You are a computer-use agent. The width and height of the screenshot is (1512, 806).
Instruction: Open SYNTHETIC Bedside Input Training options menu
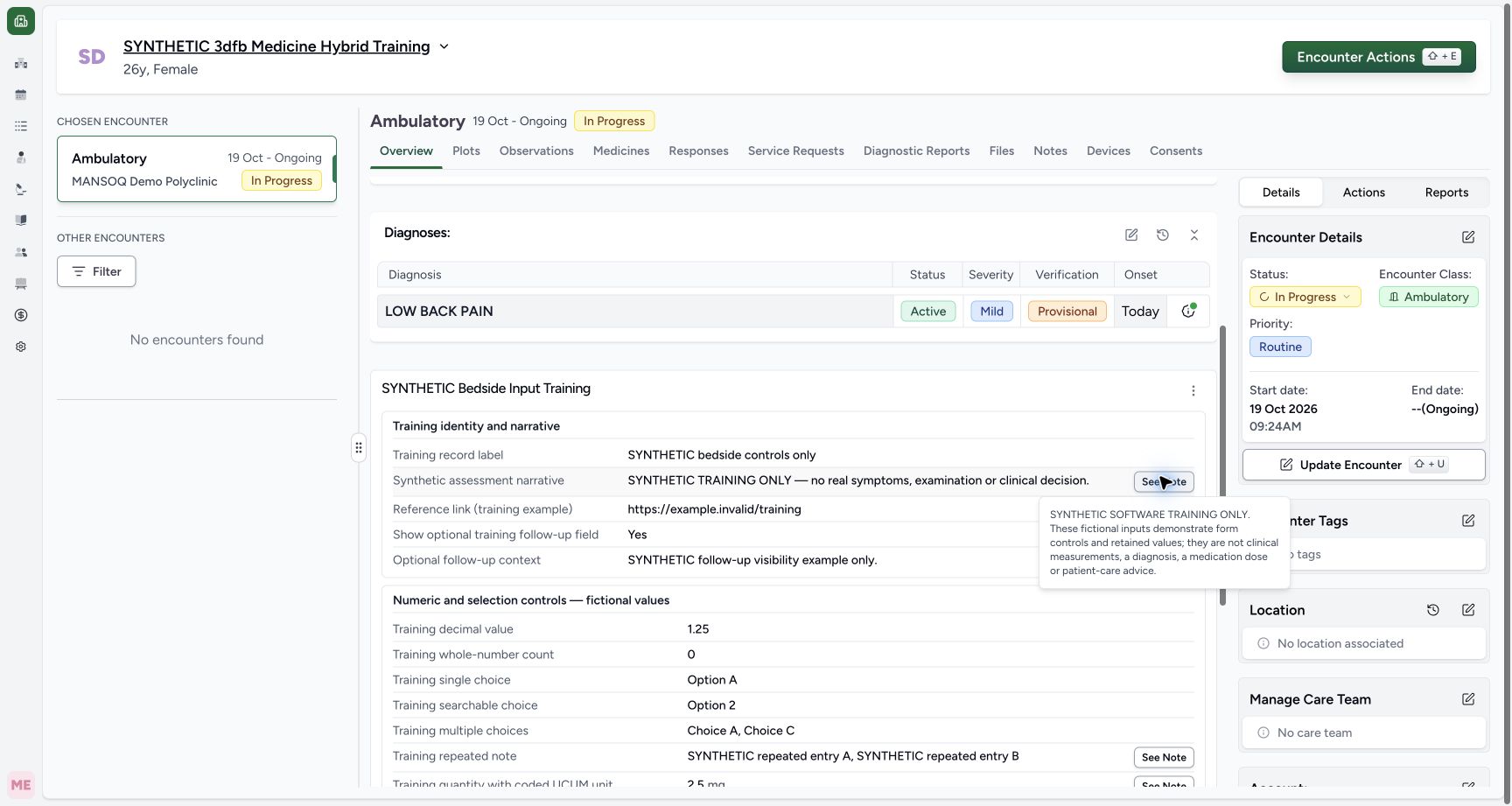pos(1193,391)
